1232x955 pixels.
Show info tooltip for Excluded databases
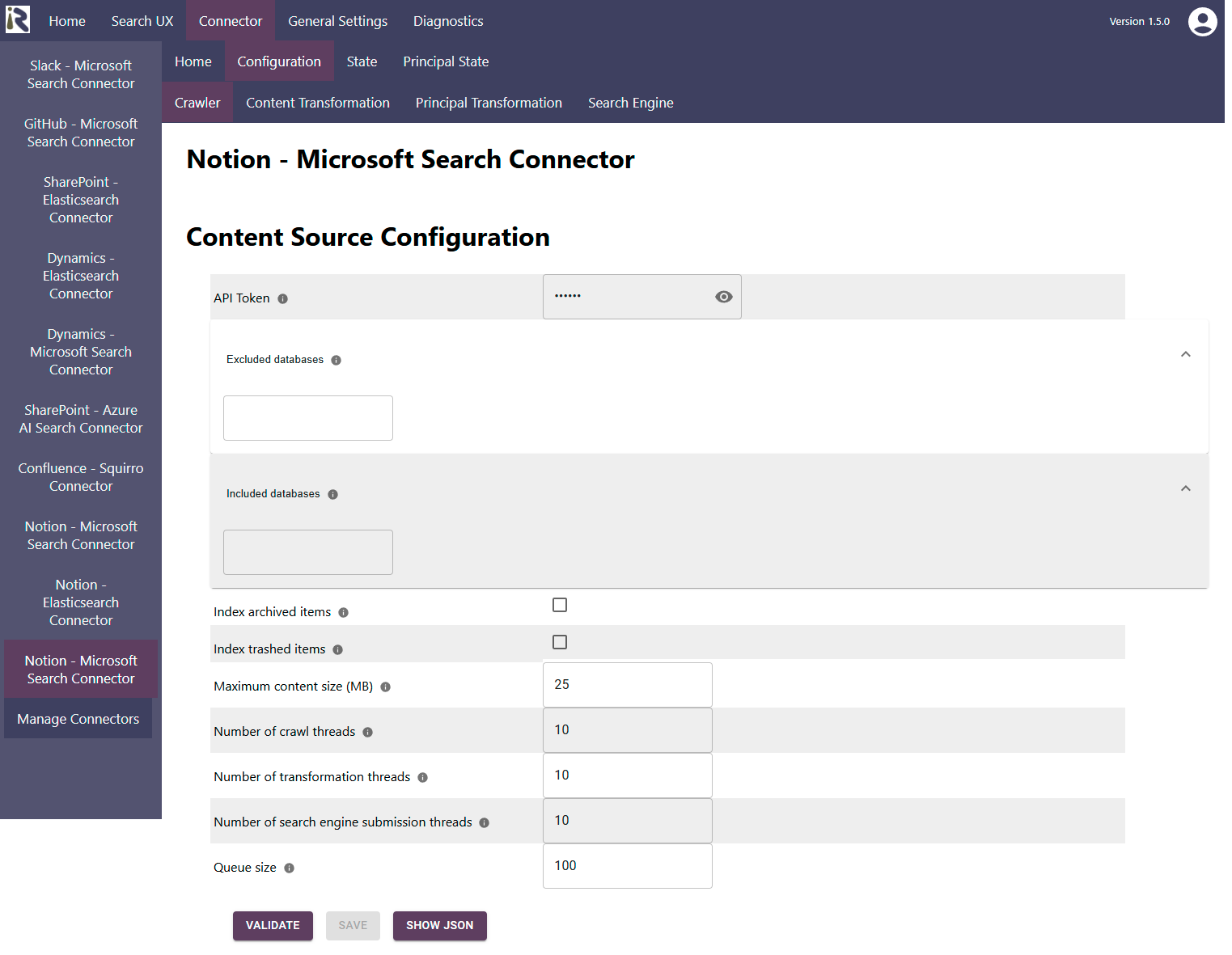pyautogui.click(x=336, y=360)
